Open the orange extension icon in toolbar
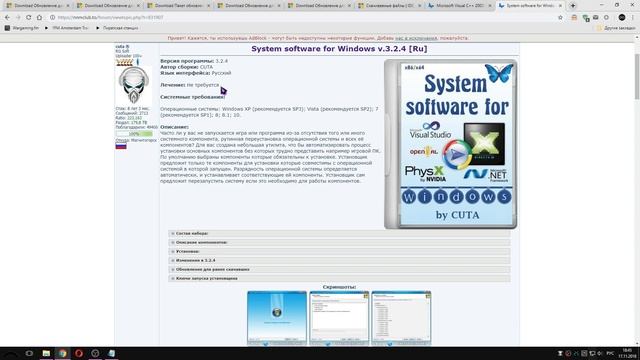 [574, 18]
